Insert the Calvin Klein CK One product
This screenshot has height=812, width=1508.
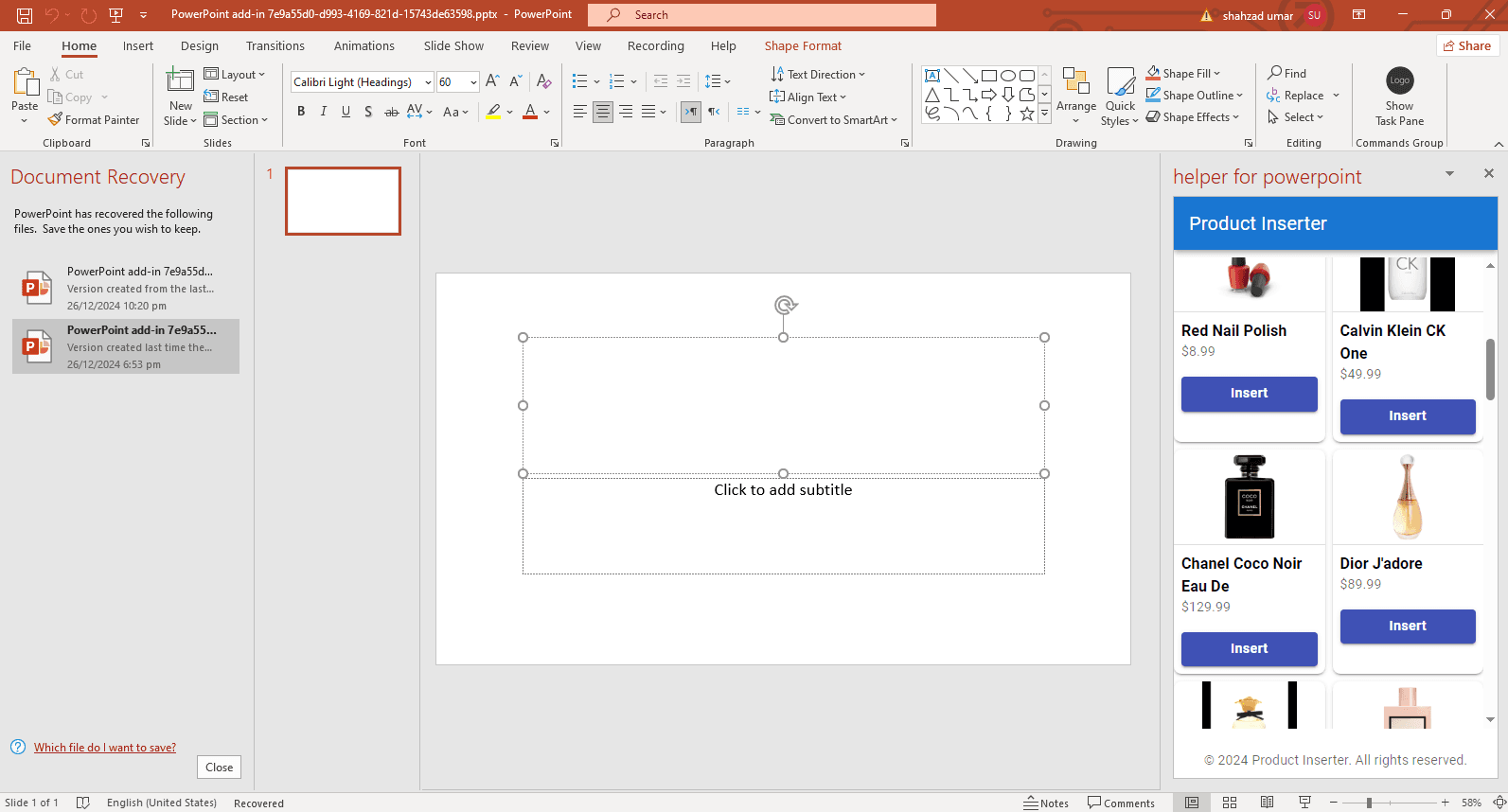click(x=1408, y=416)
